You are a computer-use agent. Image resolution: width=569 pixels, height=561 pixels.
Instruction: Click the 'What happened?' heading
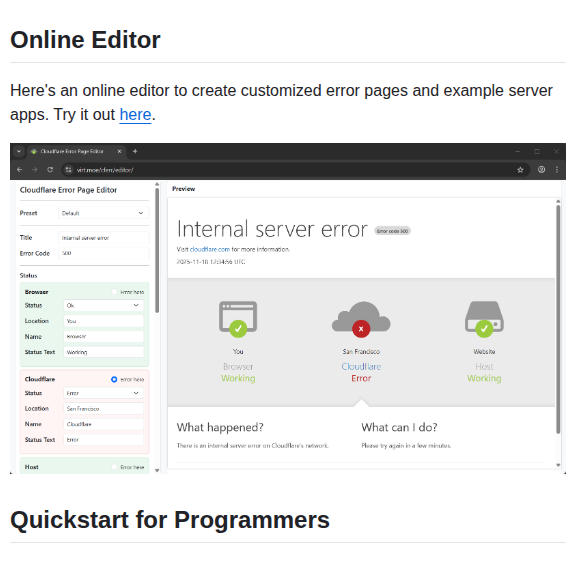(x=220, y=427)
